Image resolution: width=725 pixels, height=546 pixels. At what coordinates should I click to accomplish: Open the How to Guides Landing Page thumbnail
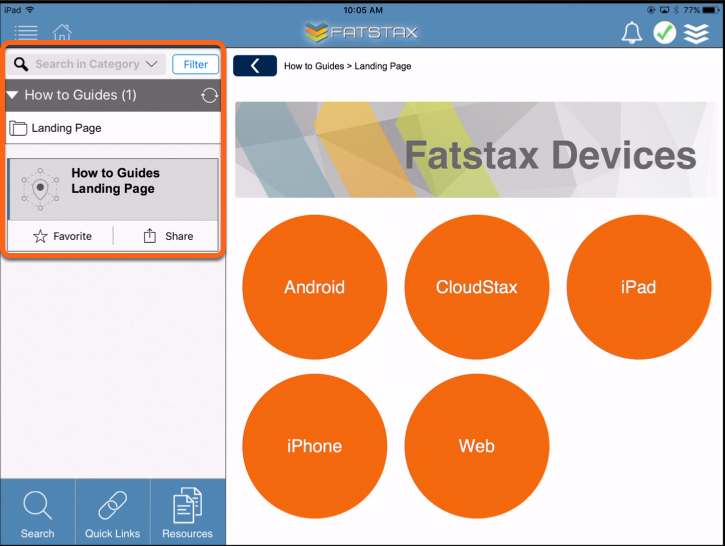coord(40,189)
